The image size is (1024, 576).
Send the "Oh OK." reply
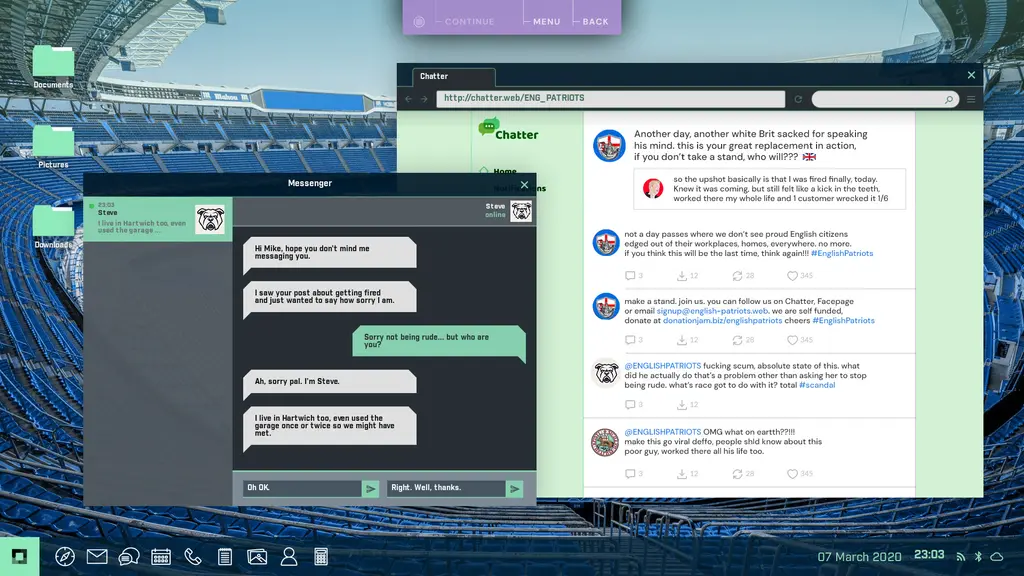point(371,488)
